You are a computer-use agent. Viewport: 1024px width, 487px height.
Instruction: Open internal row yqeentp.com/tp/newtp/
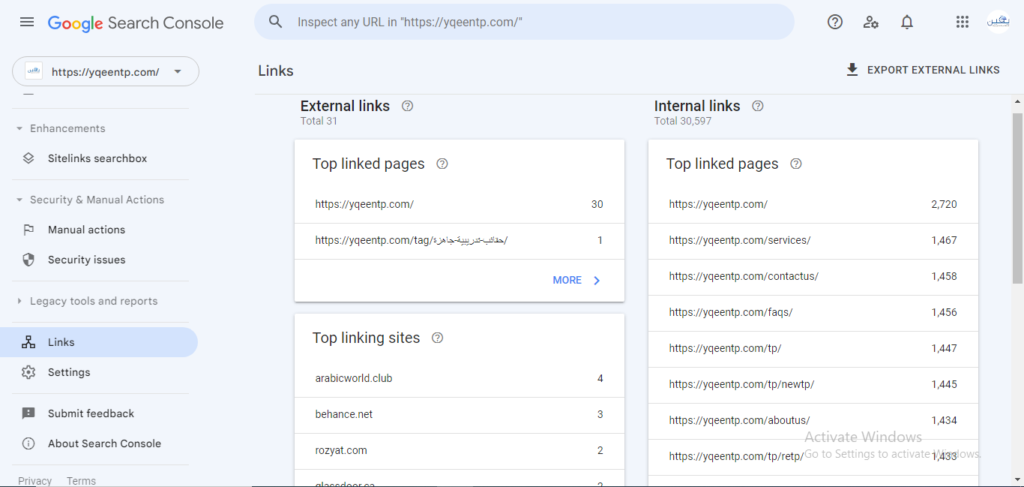813,384
